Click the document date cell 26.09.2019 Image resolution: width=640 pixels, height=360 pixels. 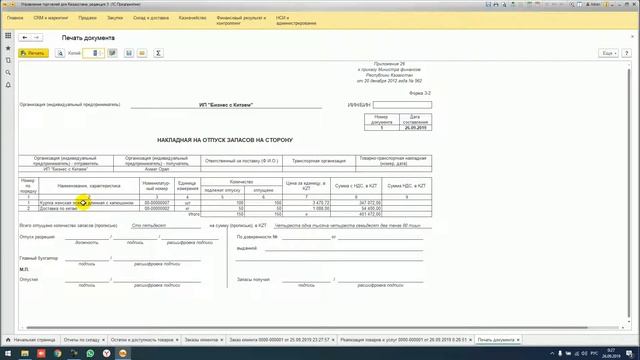coord(415,128)
